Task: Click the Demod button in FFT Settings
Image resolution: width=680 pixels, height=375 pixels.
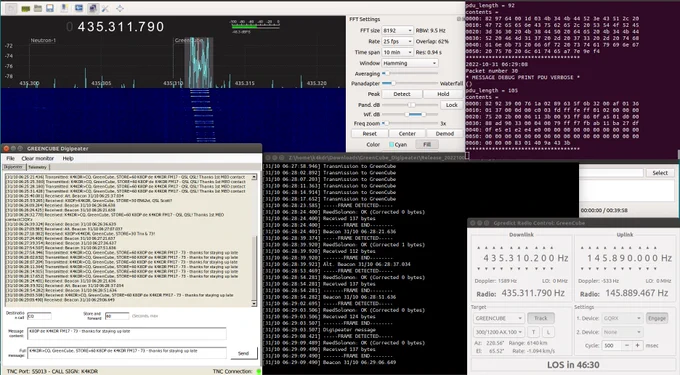Action: pos(445,134)
